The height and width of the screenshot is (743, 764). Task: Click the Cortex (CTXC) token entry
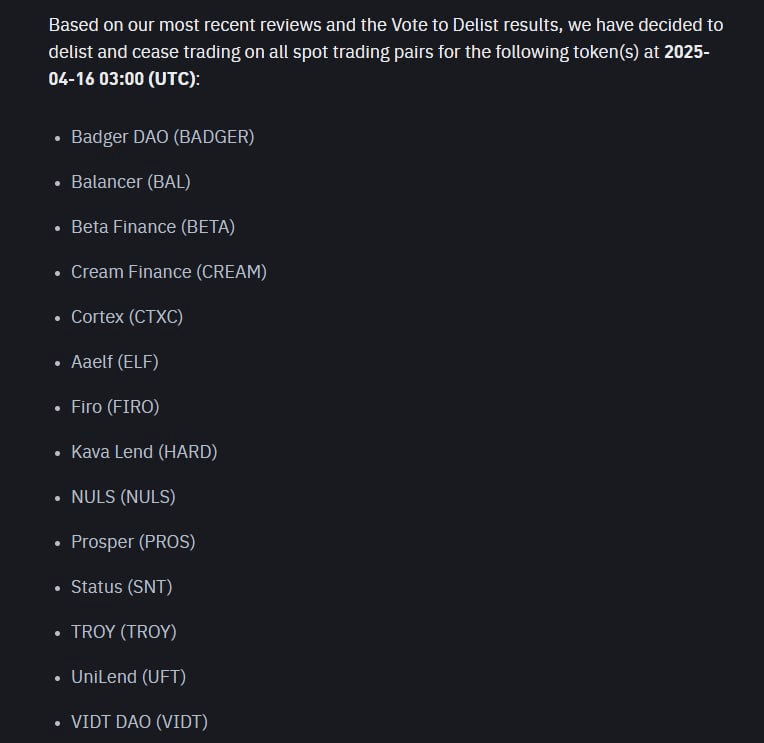click(x=126, y=317)
